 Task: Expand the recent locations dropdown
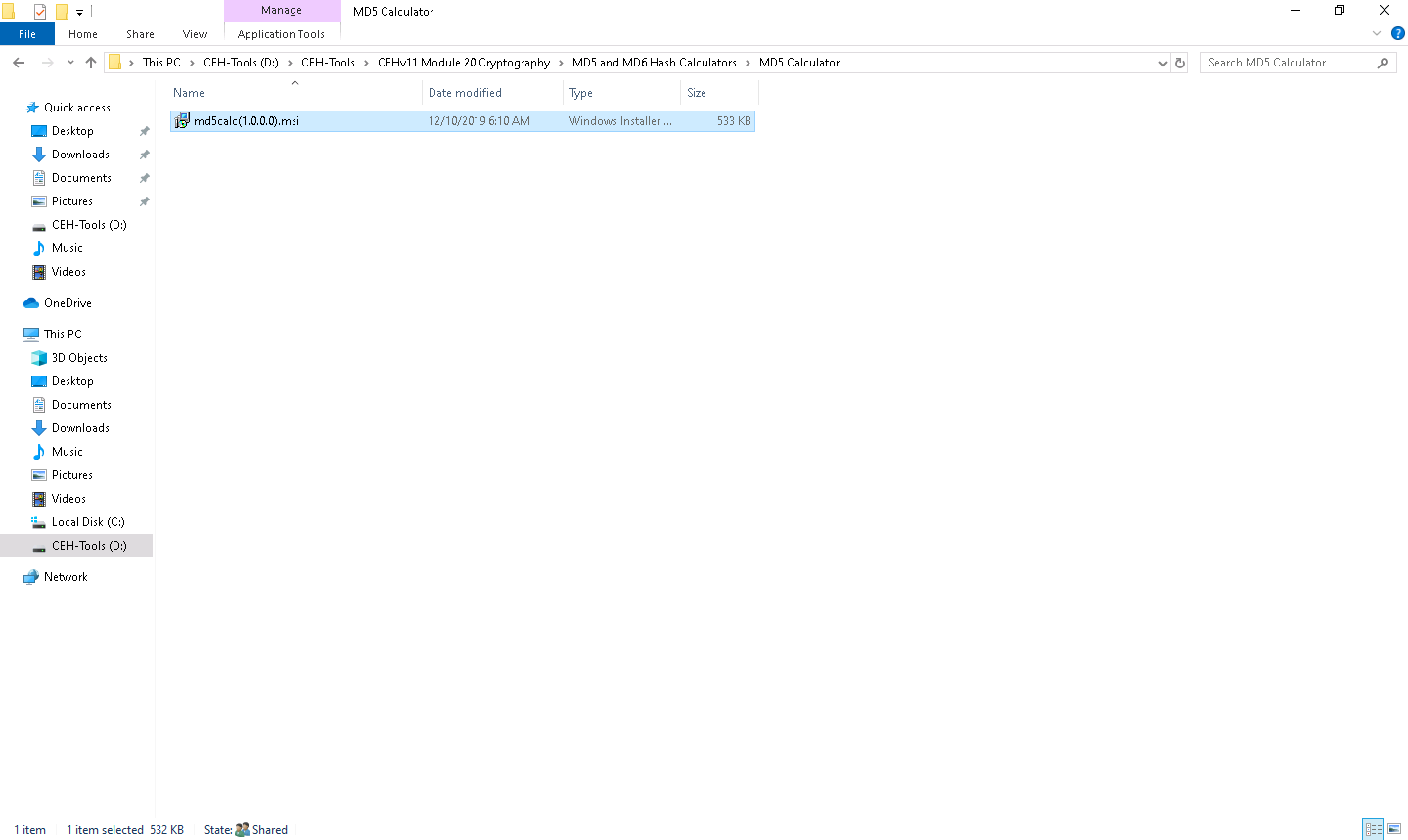pos(70,63)
